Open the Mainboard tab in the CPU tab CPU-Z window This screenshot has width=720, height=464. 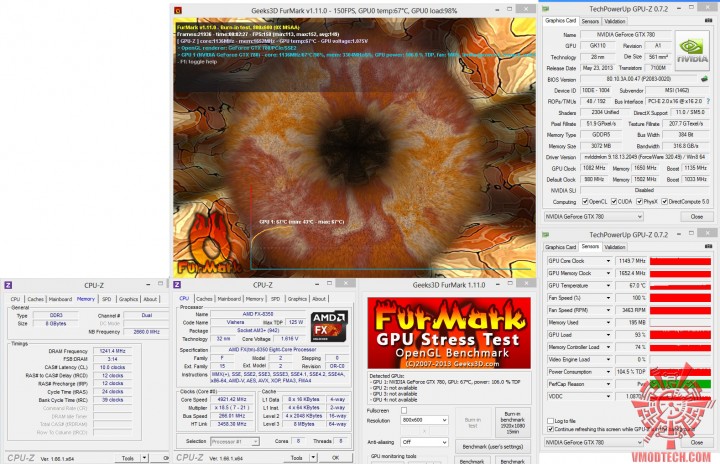point(229,299)
